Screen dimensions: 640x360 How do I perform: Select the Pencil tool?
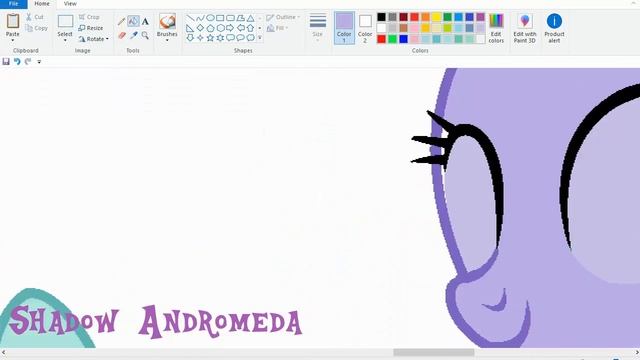pos(121,22)
